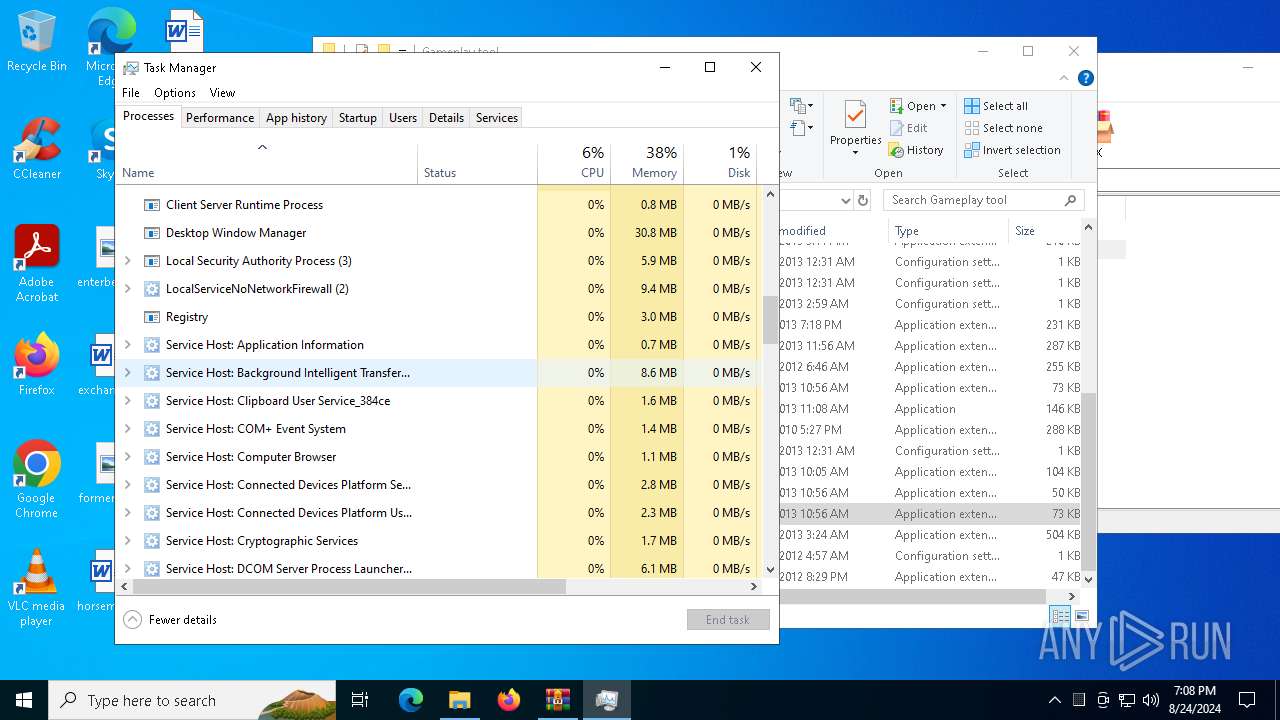Switch Explorer to large icons view
1280x720 pixels.
pos(1081,616)
